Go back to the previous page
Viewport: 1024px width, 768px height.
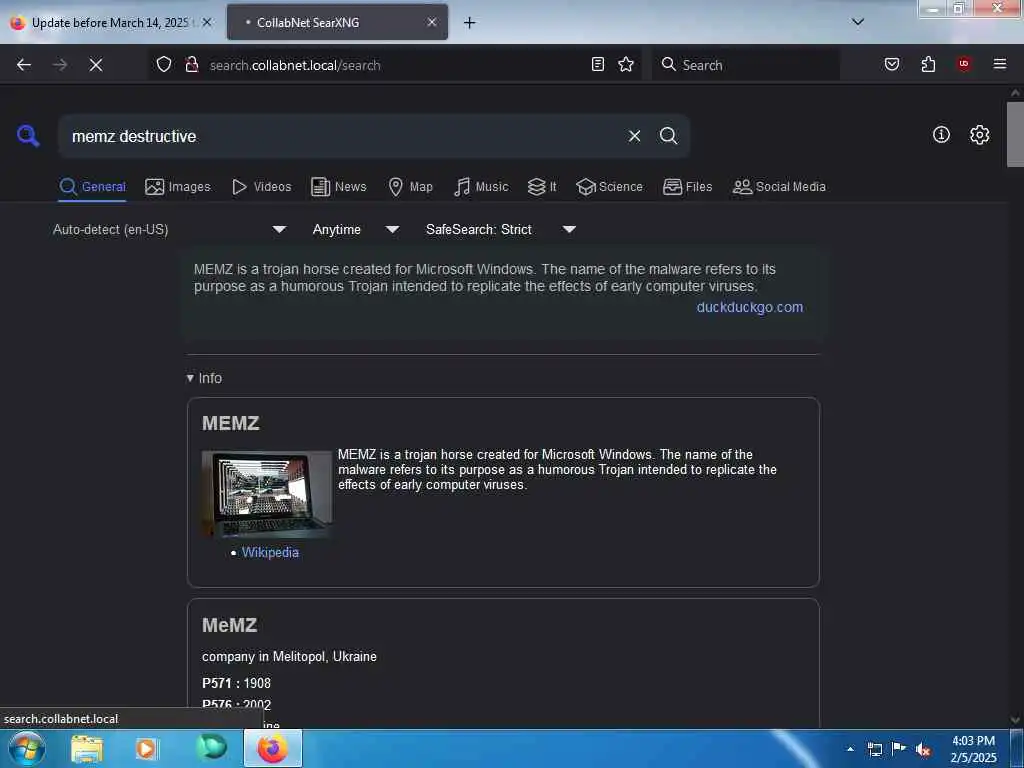click(24, 65)
